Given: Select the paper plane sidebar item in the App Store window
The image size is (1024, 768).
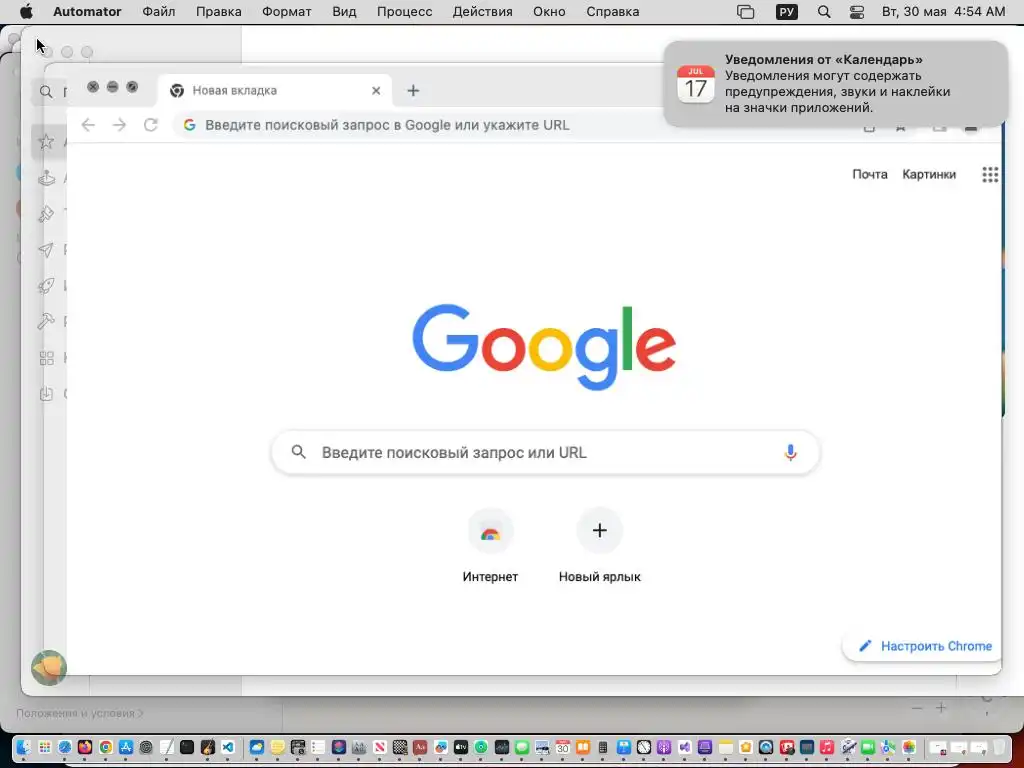Looking at the screenshot, I should pos(46,249).
